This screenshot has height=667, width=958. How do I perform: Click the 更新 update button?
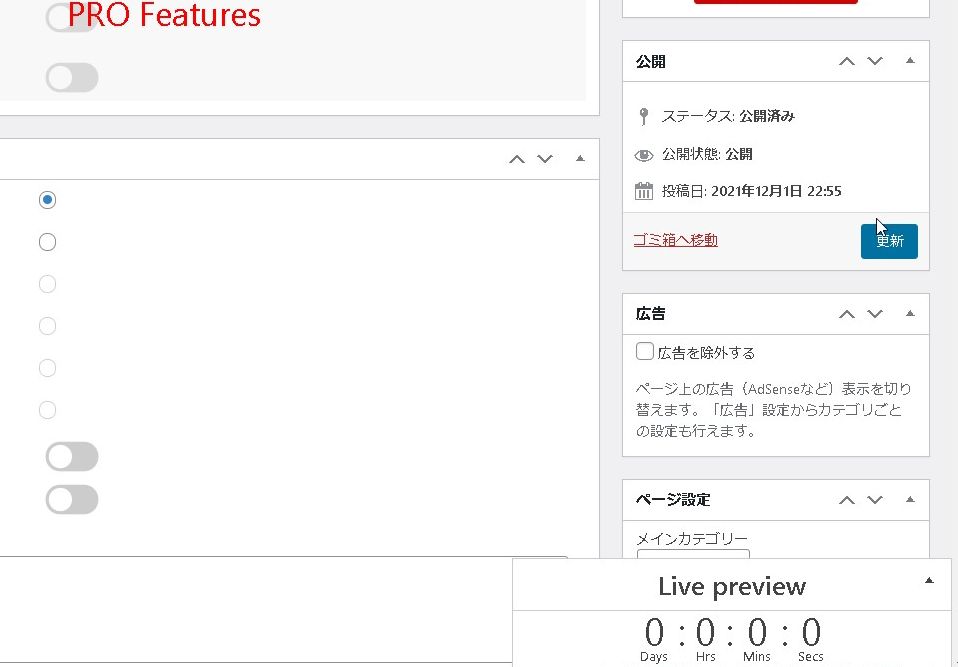pos(888,241)
